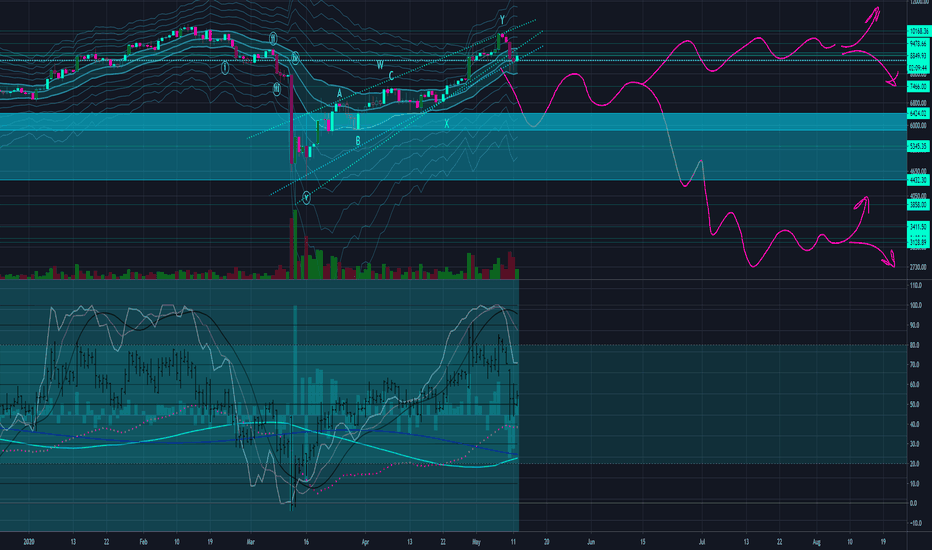Select the B wave label
The height and width of the screenshot is (550, 932).
pyautogui.click(x=358, y=141)
